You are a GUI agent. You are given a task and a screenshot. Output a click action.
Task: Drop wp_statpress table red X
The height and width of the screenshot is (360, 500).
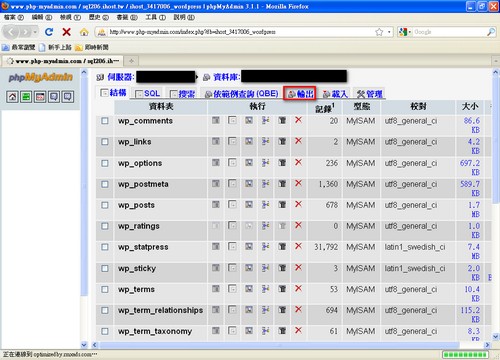298,246
